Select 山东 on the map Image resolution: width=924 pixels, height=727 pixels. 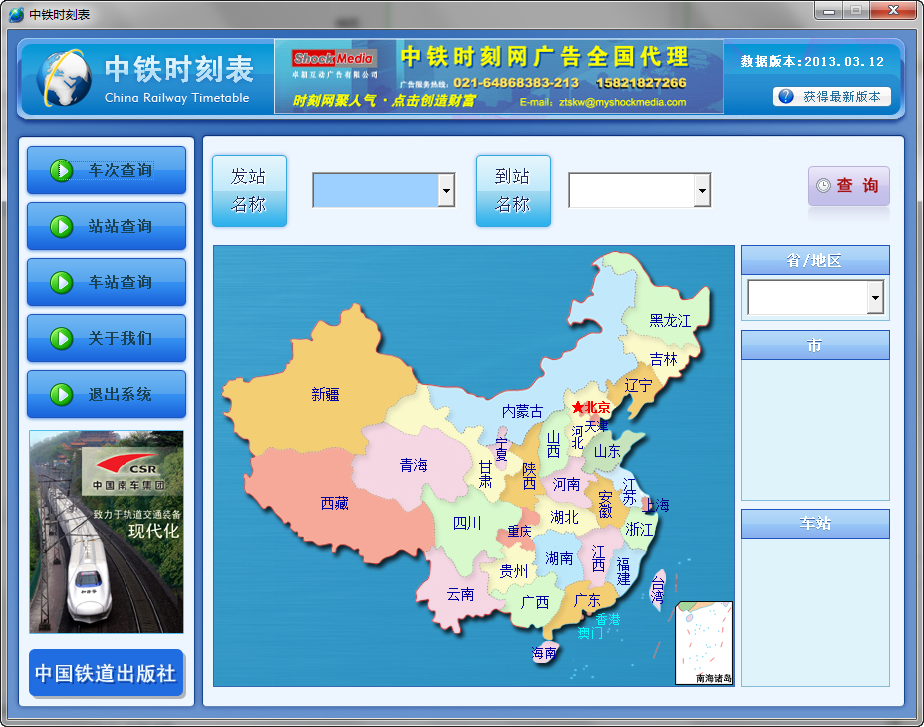(x=607, y=452)
